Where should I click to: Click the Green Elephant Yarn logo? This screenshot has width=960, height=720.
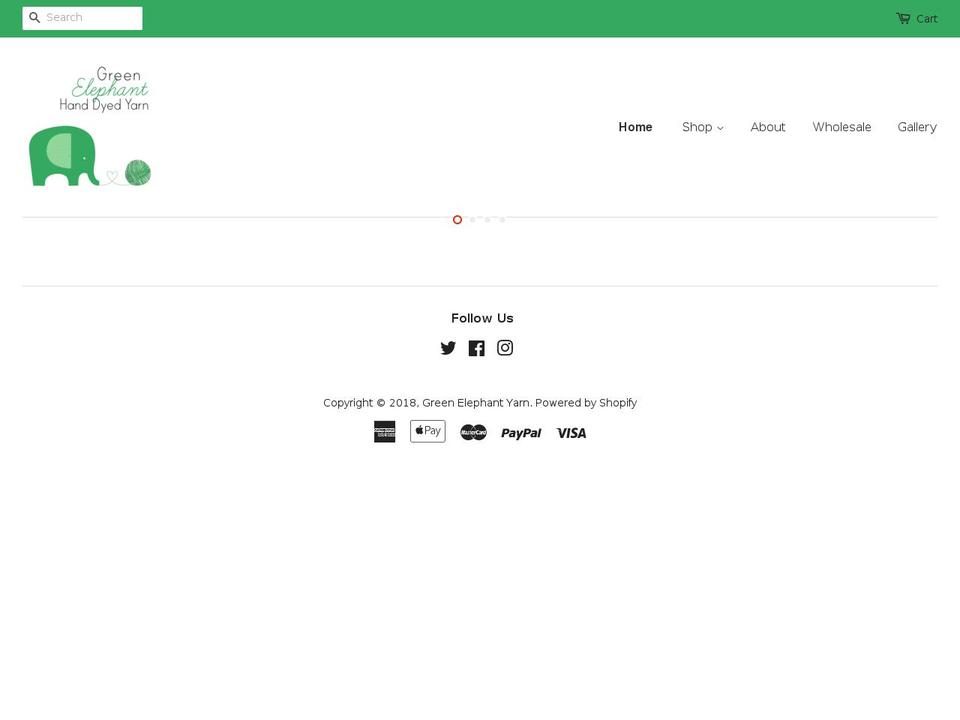89,126
